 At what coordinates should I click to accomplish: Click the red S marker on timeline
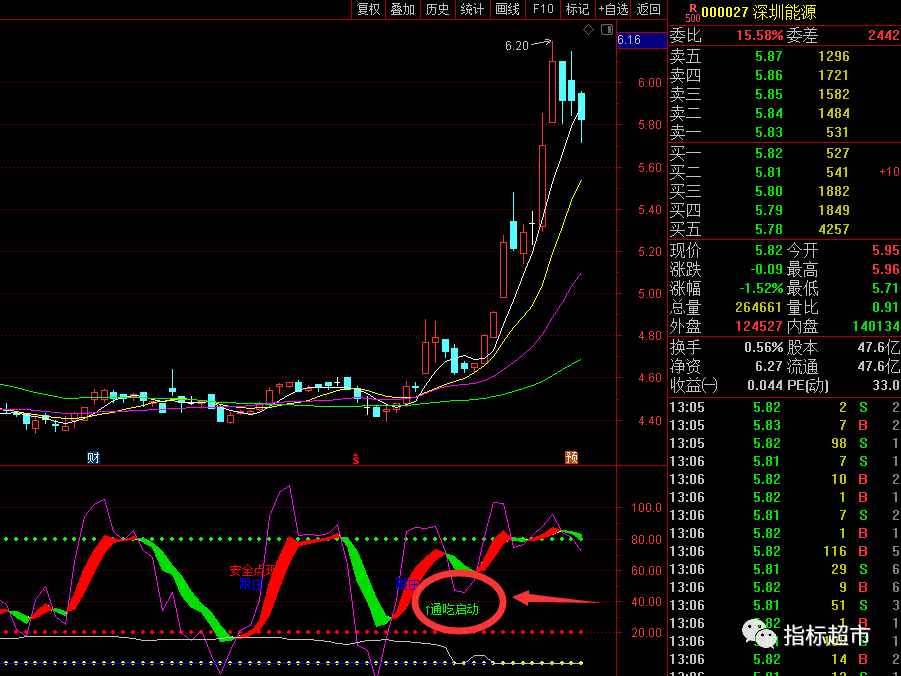point(356,458)
